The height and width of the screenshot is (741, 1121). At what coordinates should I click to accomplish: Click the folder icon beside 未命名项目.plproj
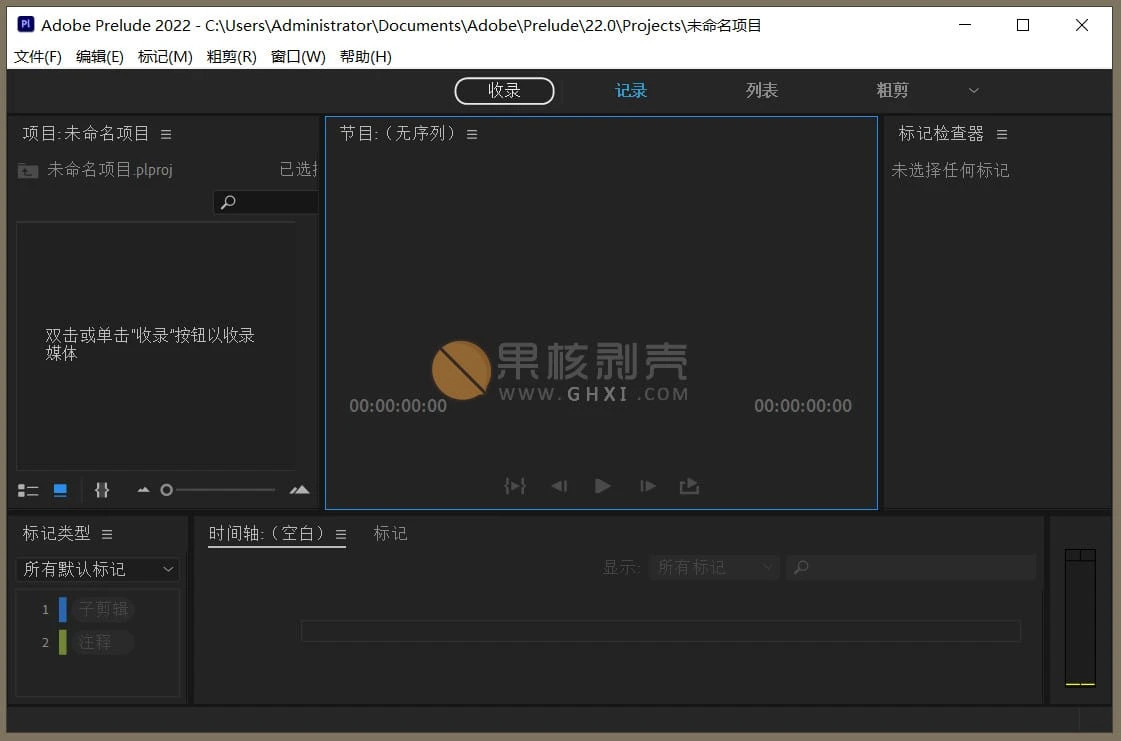28,170
